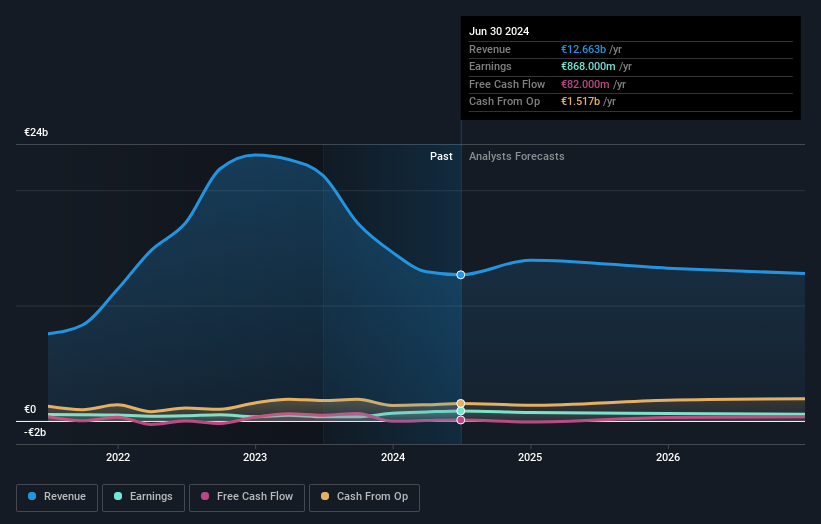This screenshot has width=821, height=524.
Task: Click the Past section label
Action: (441, 156)
